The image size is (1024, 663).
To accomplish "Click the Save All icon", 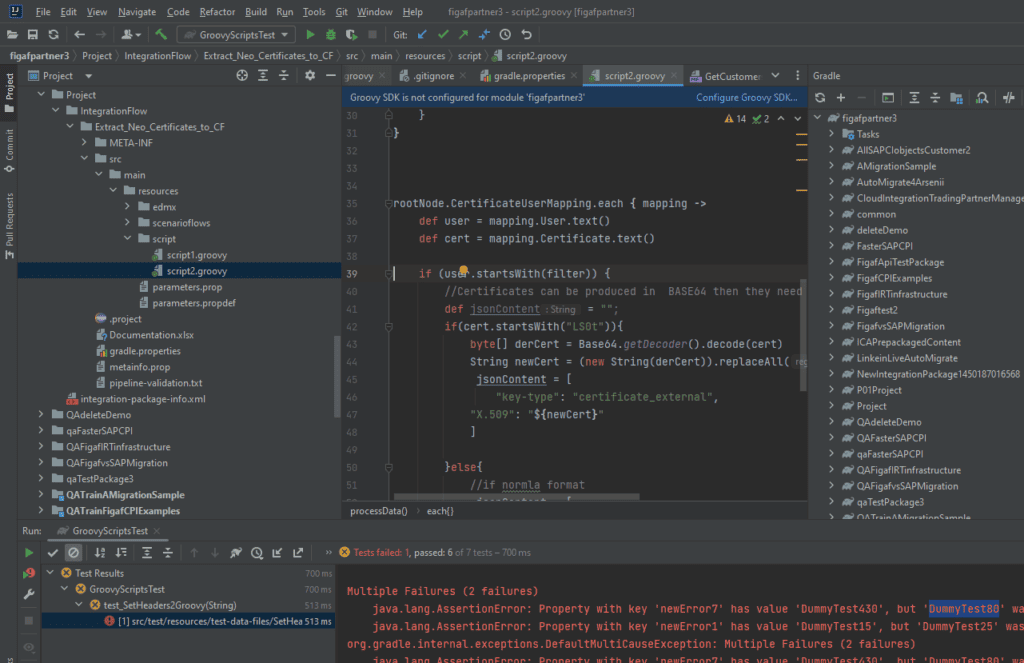I will pos(33,35).
